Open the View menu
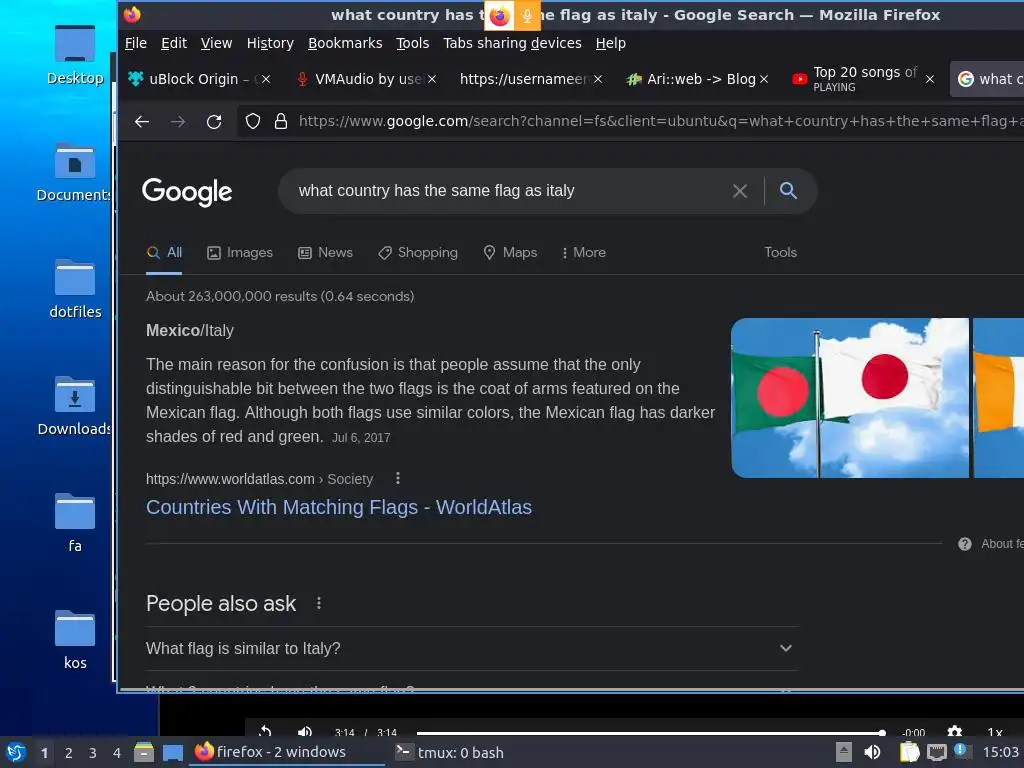Screen dimensions: 1024x768 (216, 43)
